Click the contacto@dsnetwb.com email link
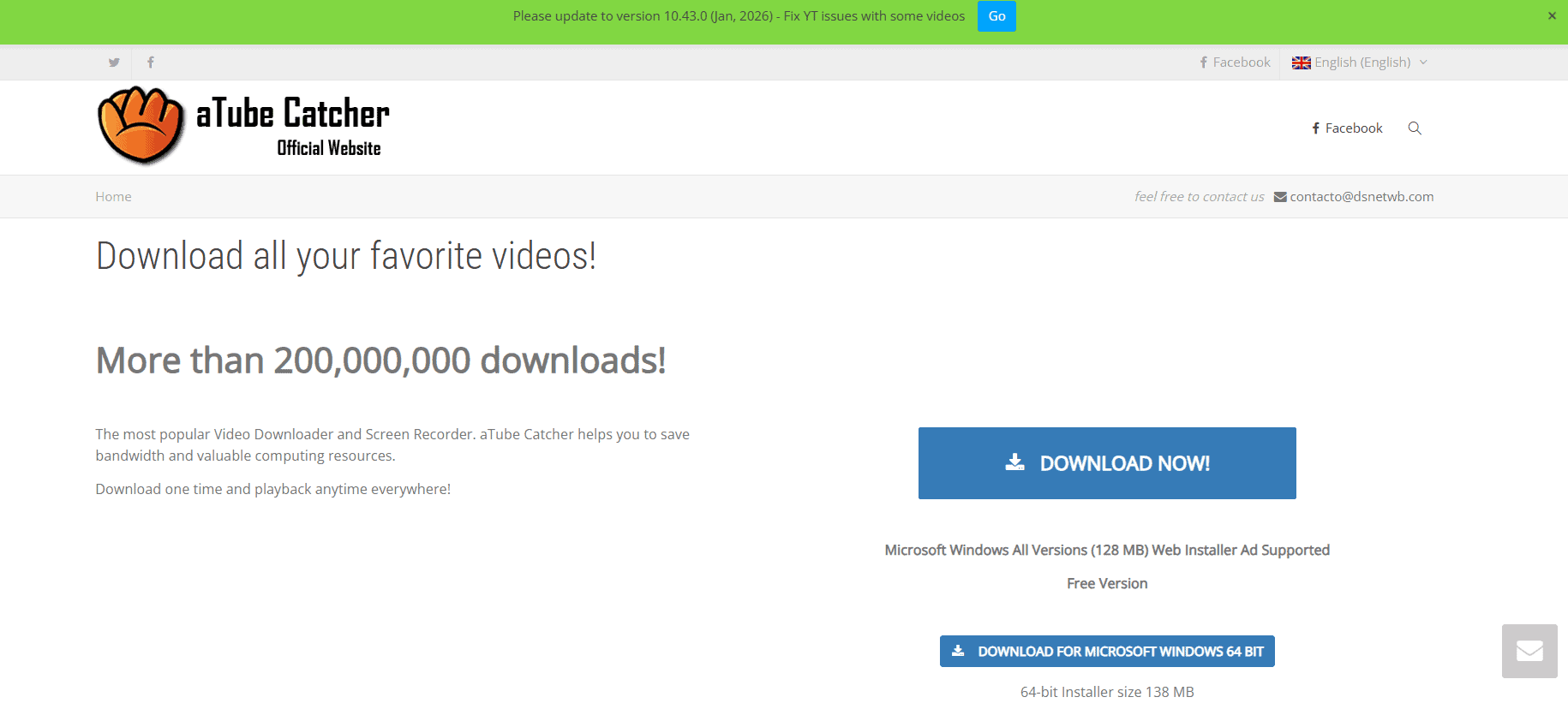The image size is (1568, 721). pos(1362,197)
